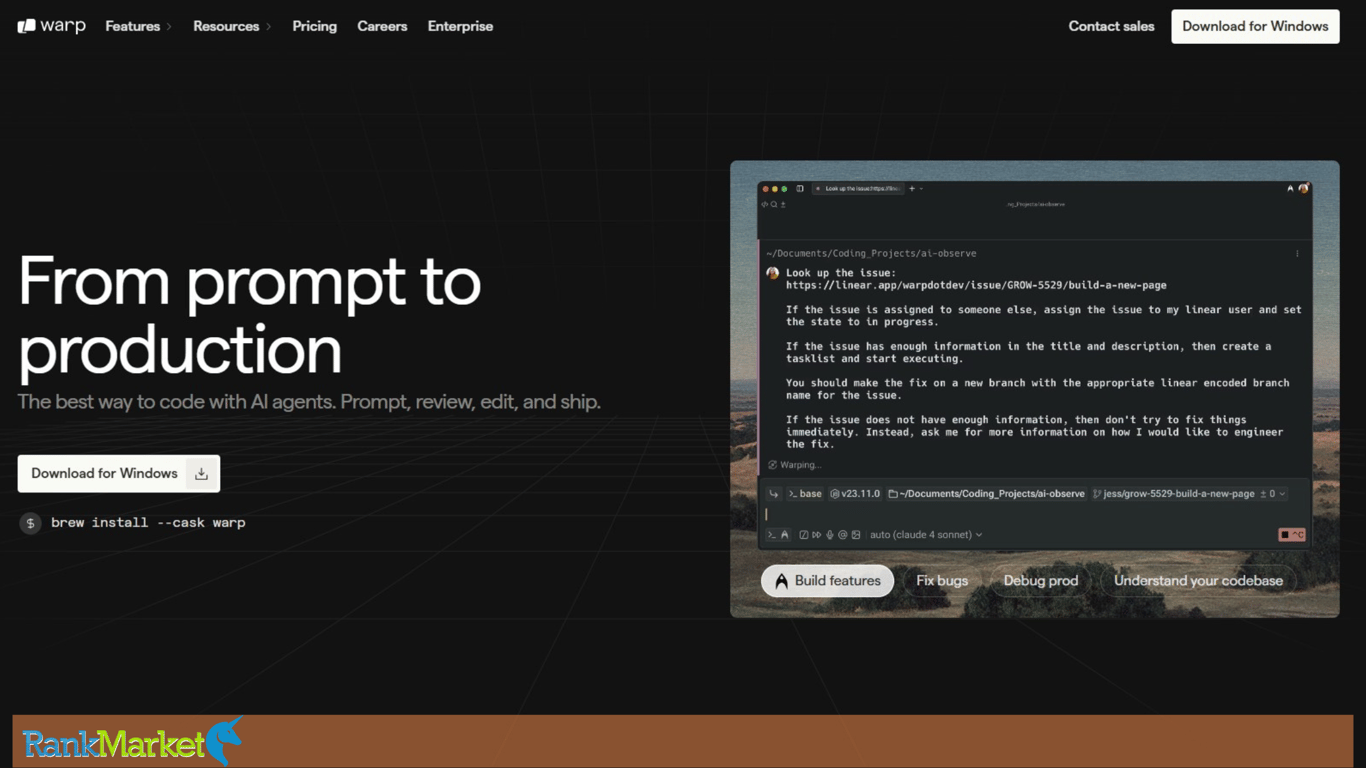Expand the Resources menu
Screen dimensions: 1366x768
(x=232, y=26)
